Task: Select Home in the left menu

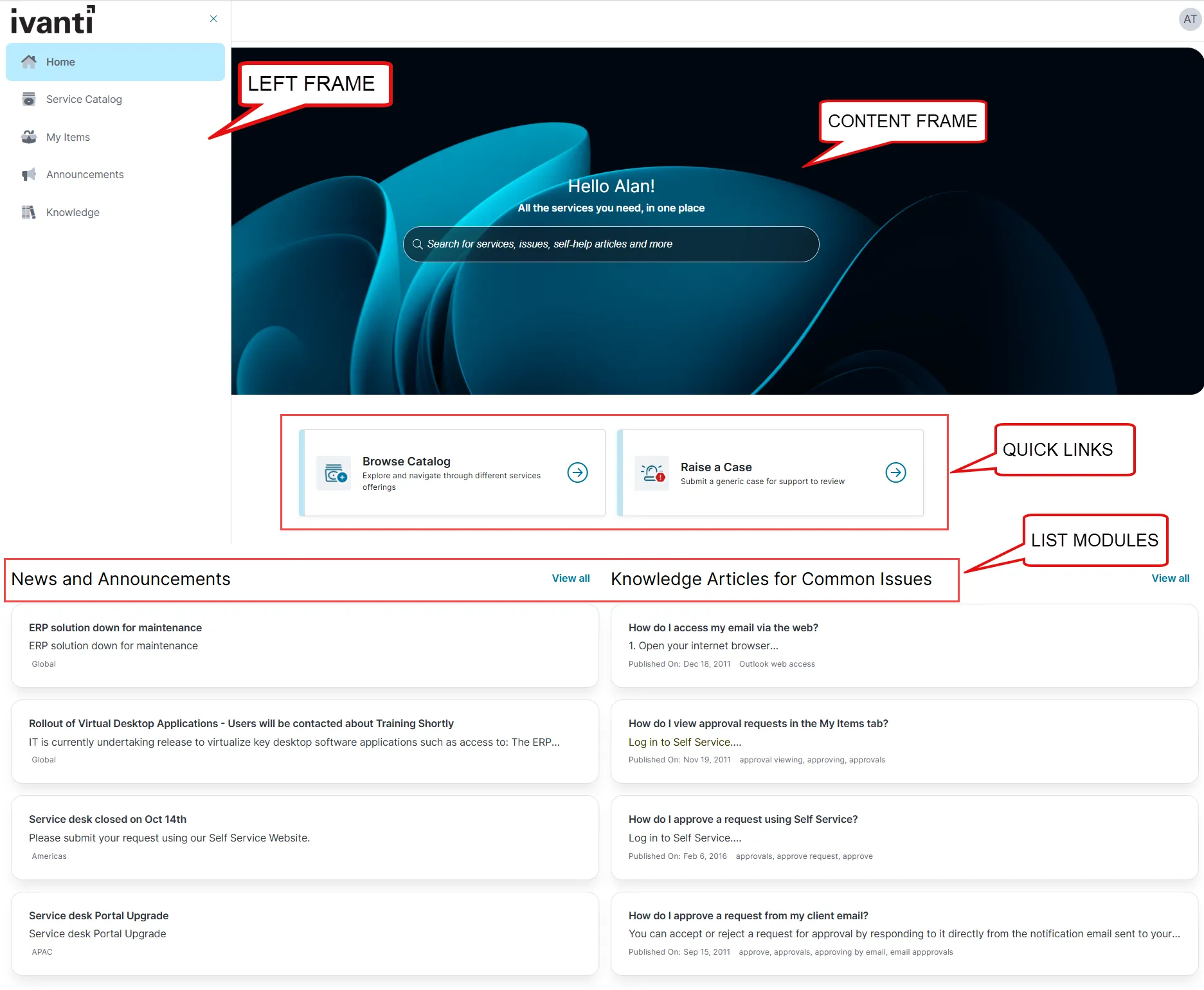Action: (115, 62)
